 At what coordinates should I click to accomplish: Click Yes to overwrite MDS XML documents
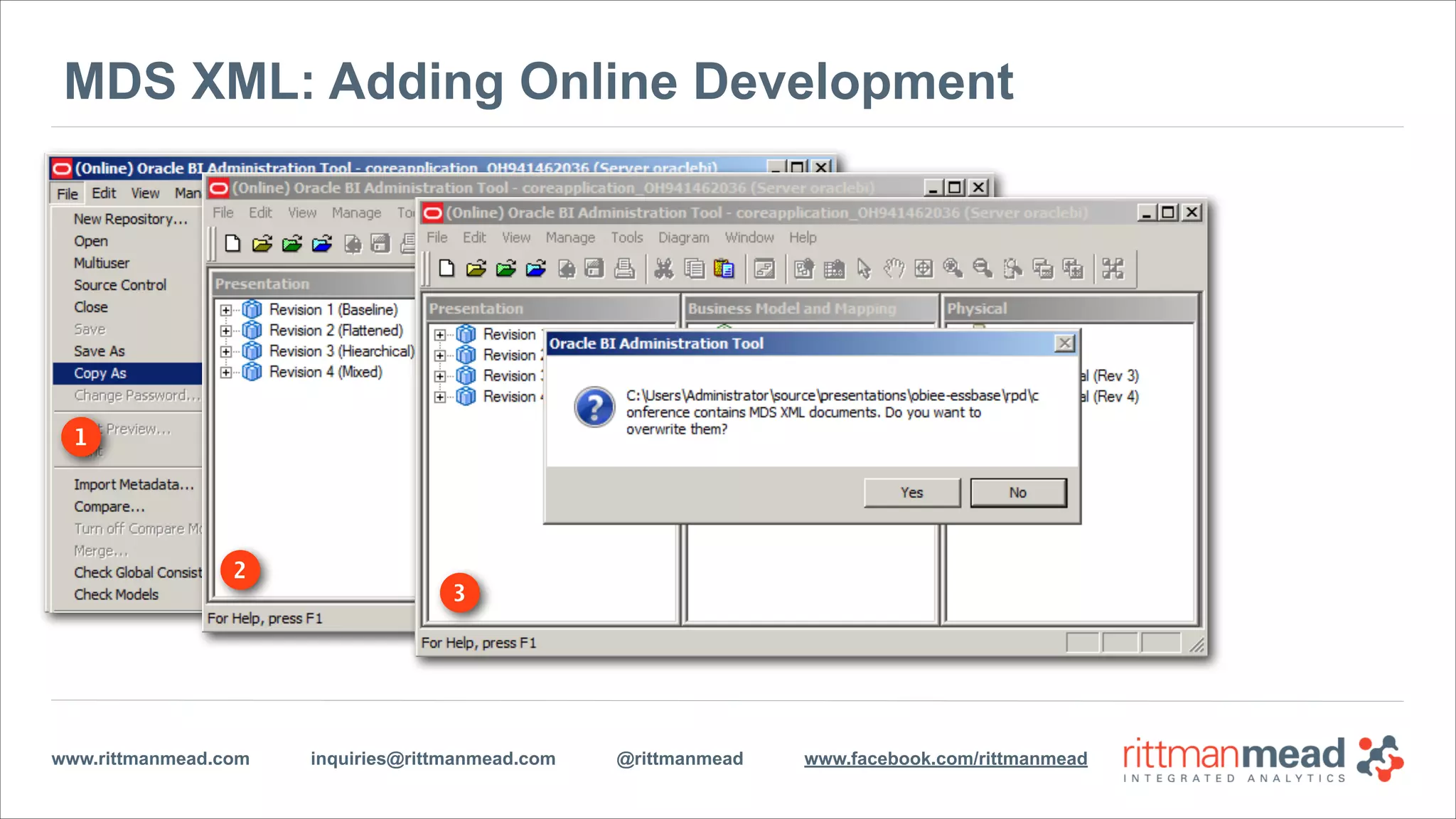point(911,493)
